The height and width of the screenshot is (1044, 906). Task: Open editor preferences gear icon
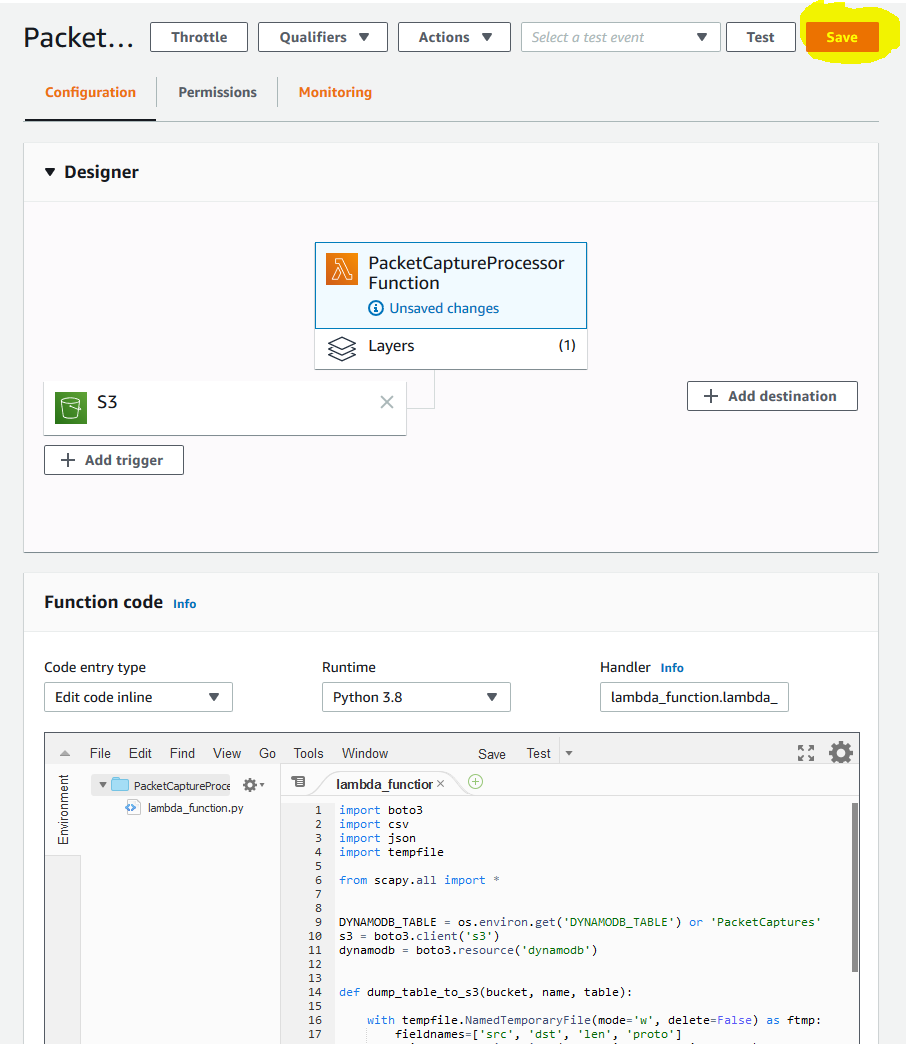click(x=841, y=752)
